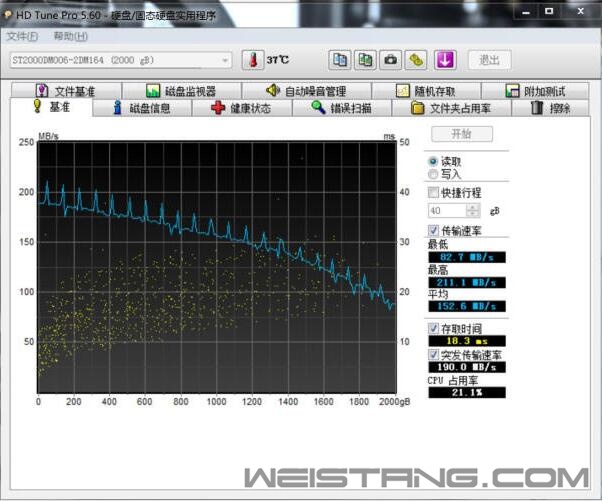
Task: Click the CPU usage value 21.1%
Action: coord(467,392)
